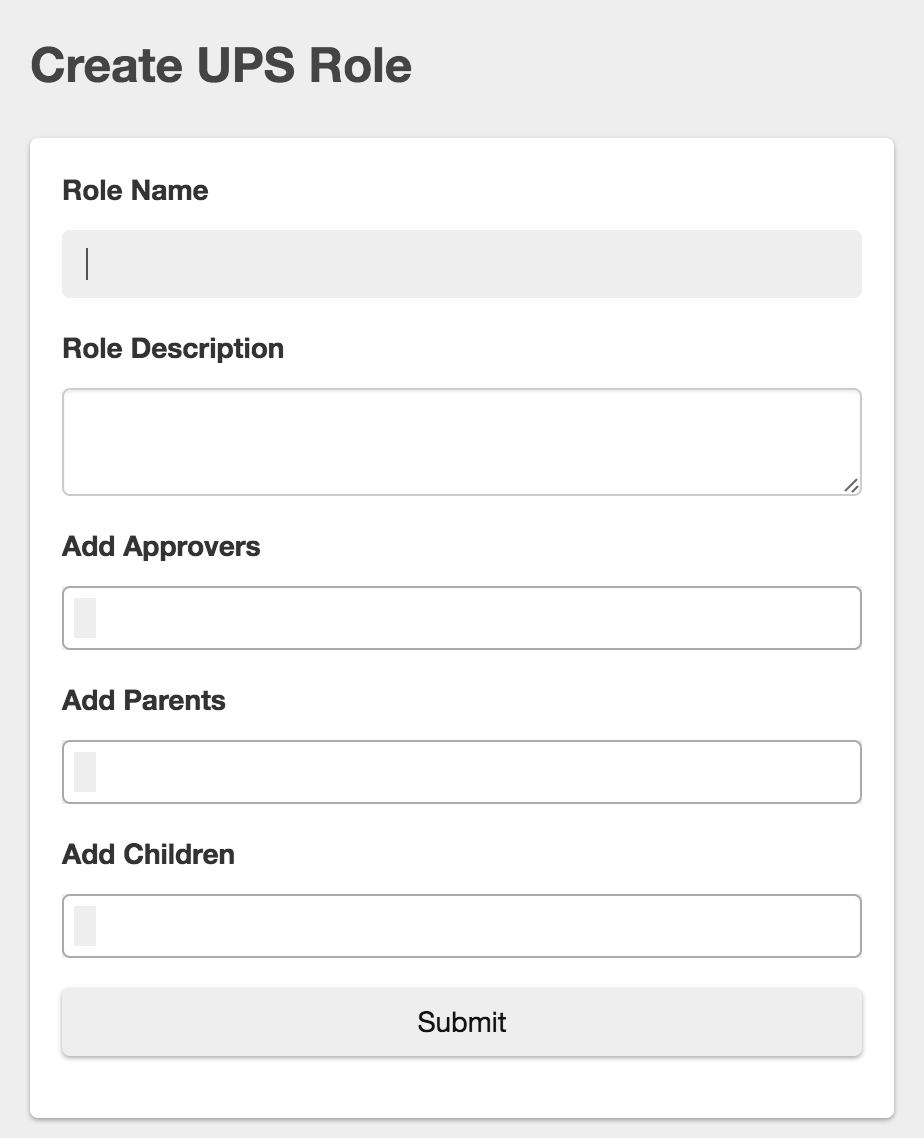Image resolution: width=924 pixels, height=1138 pixels.
Task: Click inside the Role Name text field
Action: (x=462, y=263)
